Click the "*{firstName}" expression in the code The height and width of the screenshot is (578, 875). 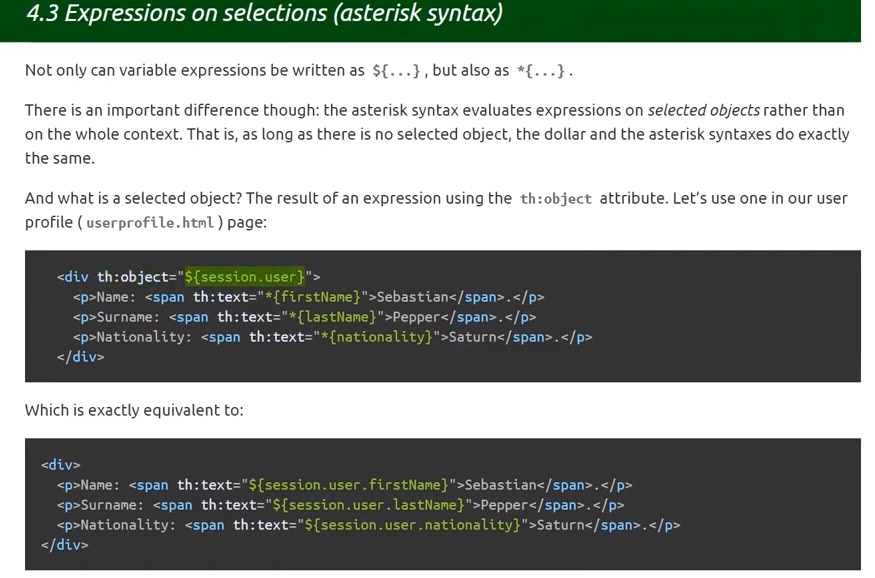coord(314,297)
